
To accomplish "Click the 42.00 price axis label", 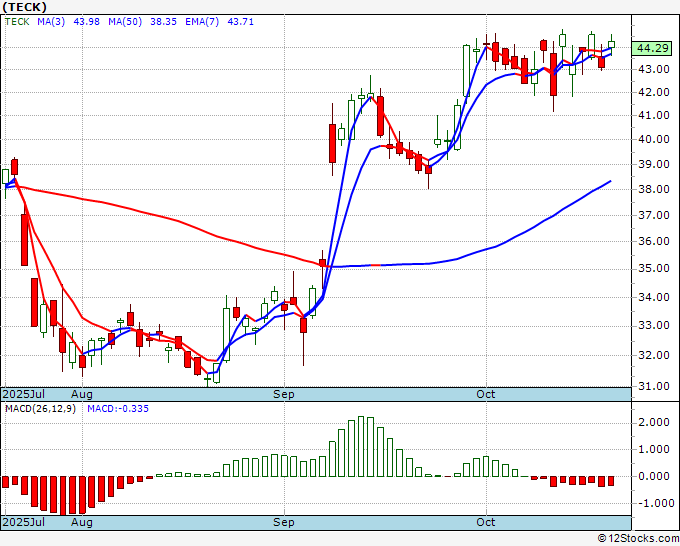I will pyautogui.click(x=654, y=92).
